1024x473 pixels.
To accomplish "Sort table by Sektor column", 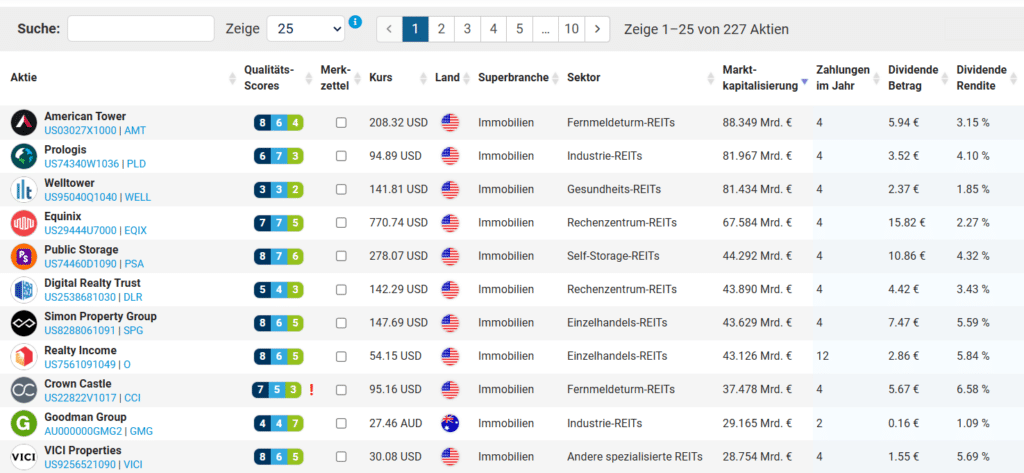I will (x=583, y=78).
